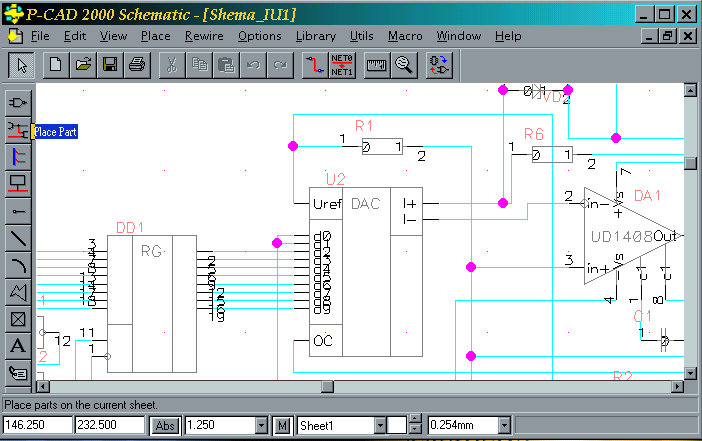The width and height of the screenshot is (702, 441).
Task: Click the scroll up arrow
Action: coord(690,90)
